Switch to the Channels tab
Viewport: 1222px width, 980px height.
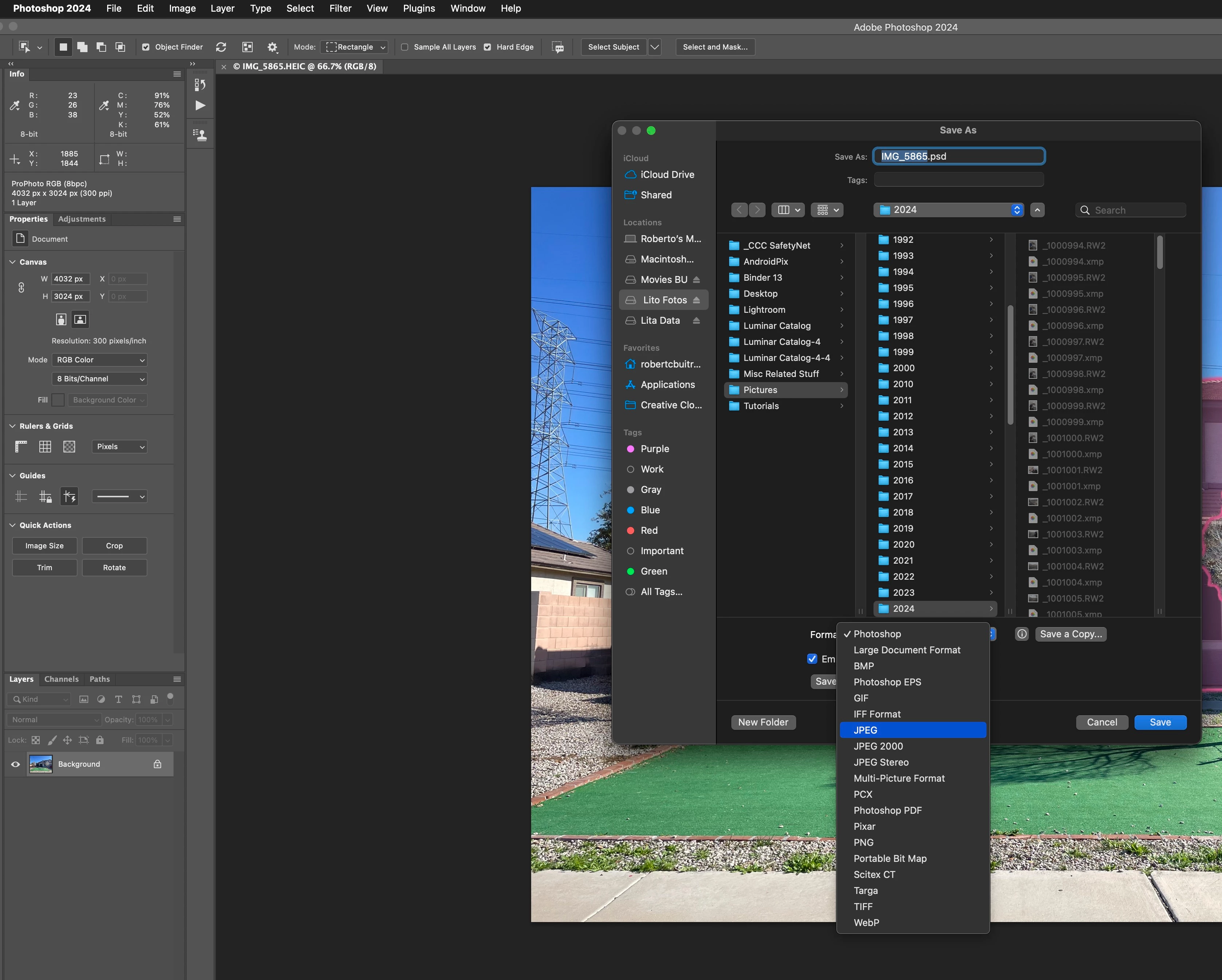click(61, 679)
